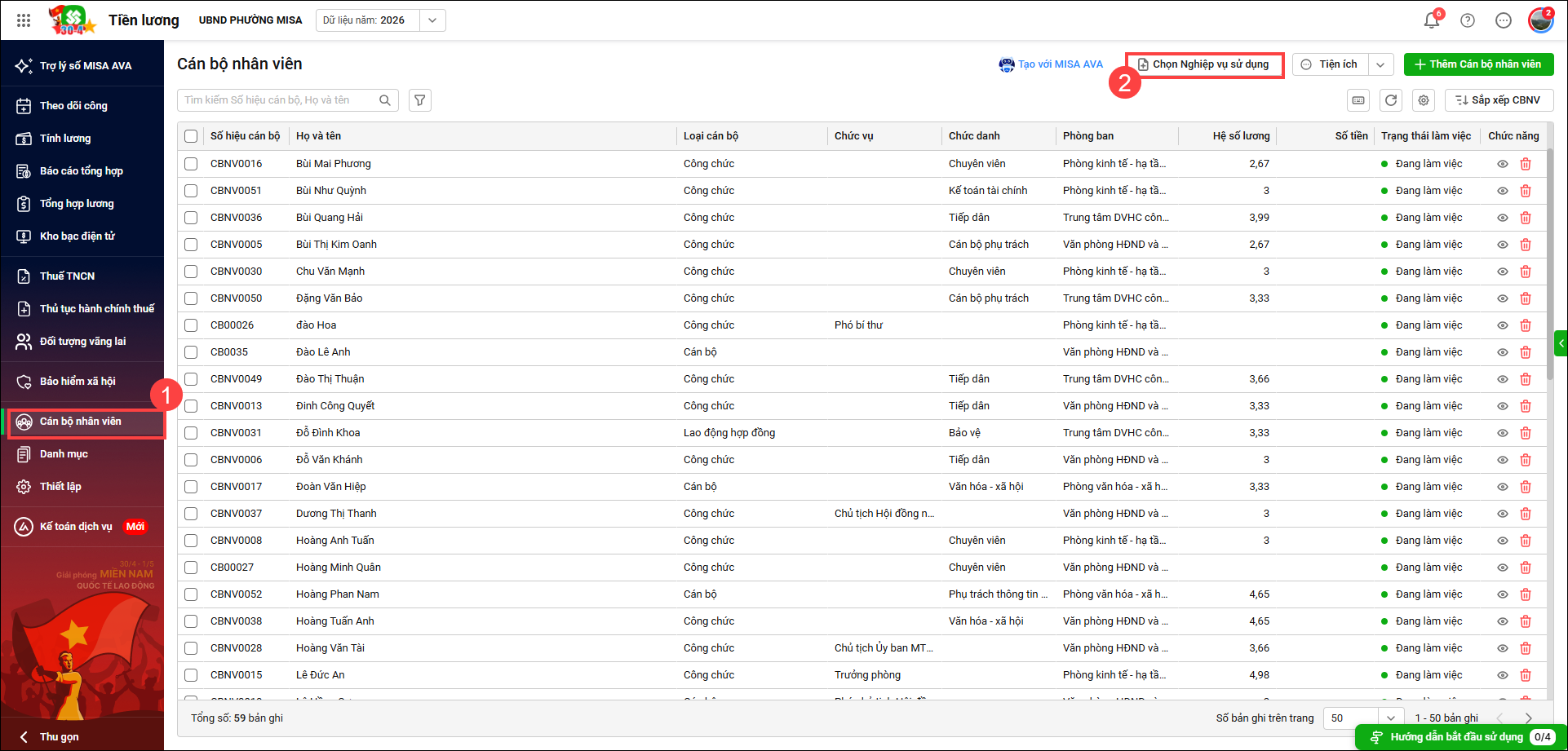Screen dimensions: 1568x751
Task: Delete employee Lê Đức An
Action: (x=1526, y=675)
